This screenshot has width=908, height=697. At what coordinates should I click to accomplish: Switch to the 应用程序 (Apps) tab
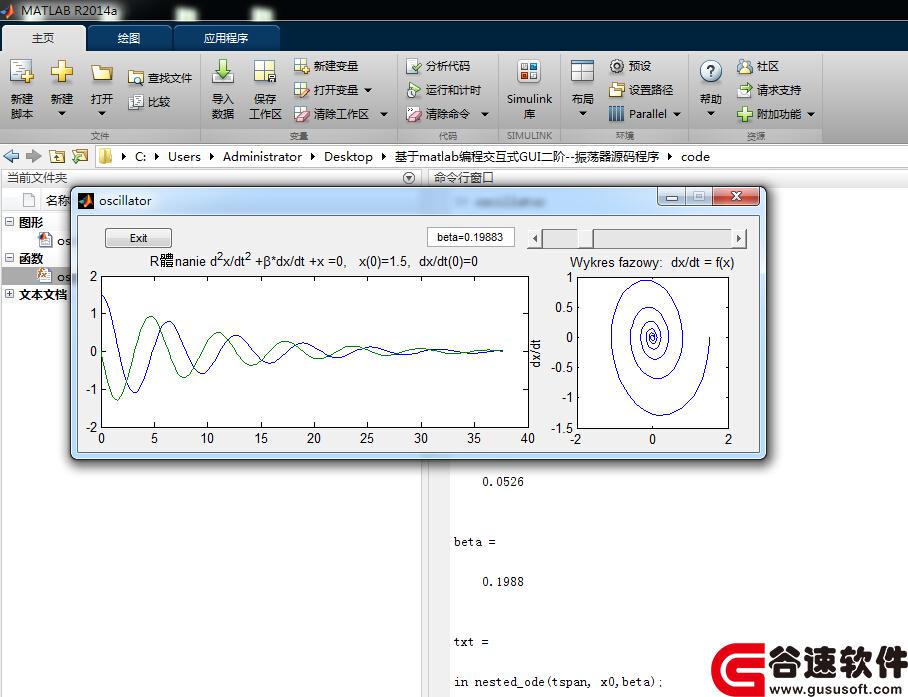(226, 38)
